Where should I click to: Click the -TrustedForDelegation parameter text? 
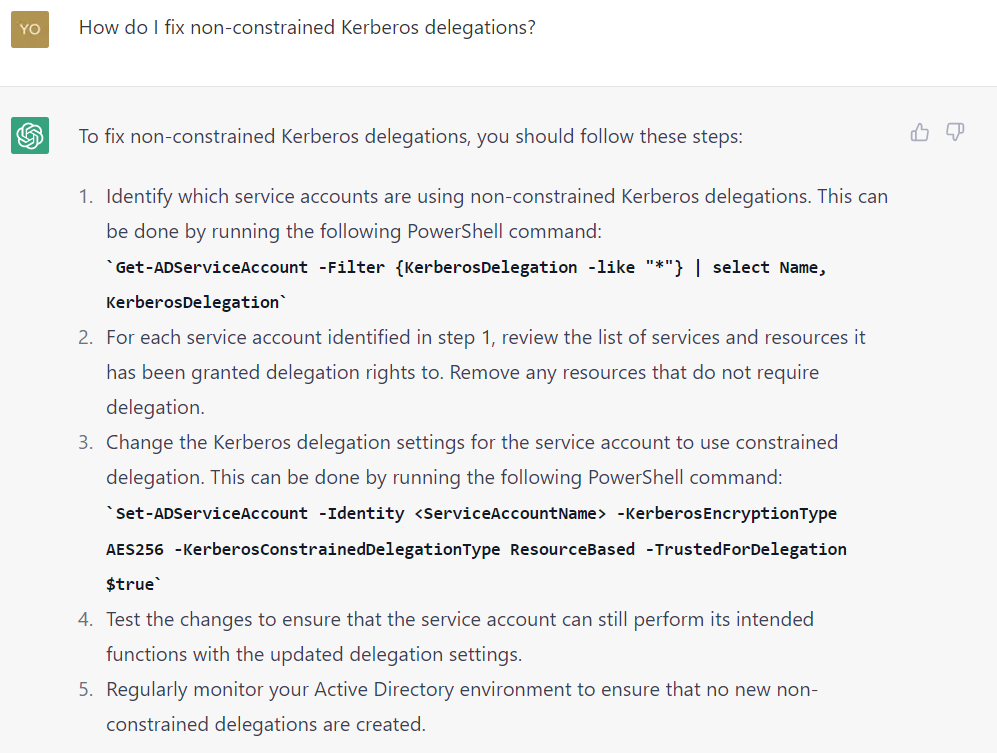point(750,549)
